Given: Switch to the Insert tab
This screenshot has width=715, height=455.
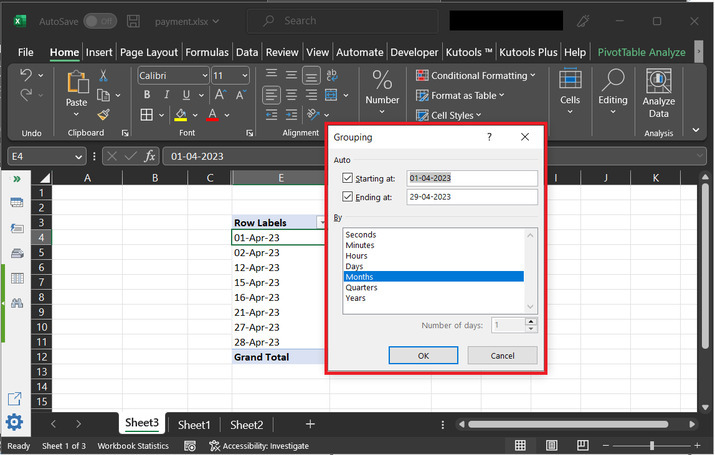Looking at the screenshot, I should pos(99,52).
